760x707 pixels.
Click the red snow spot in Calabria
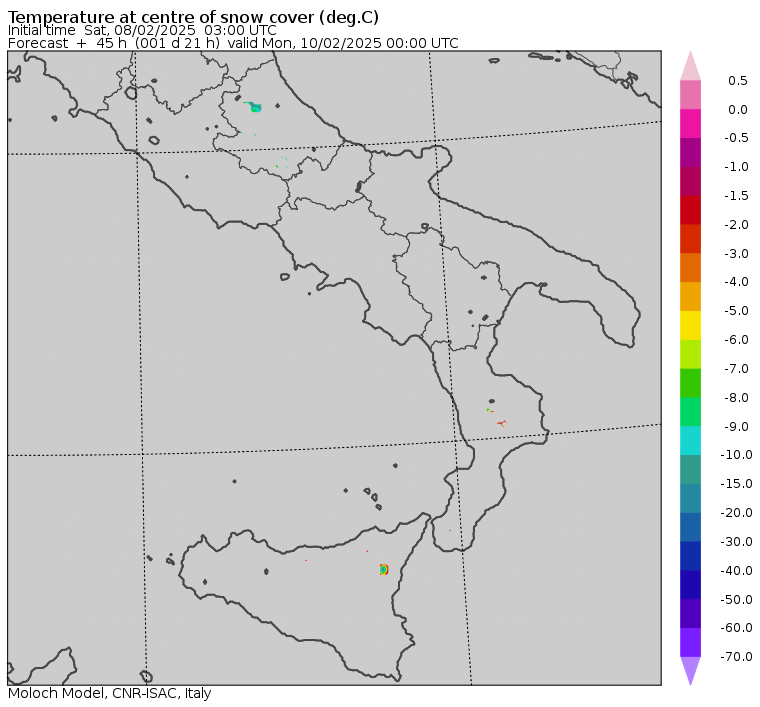(501, 424)
